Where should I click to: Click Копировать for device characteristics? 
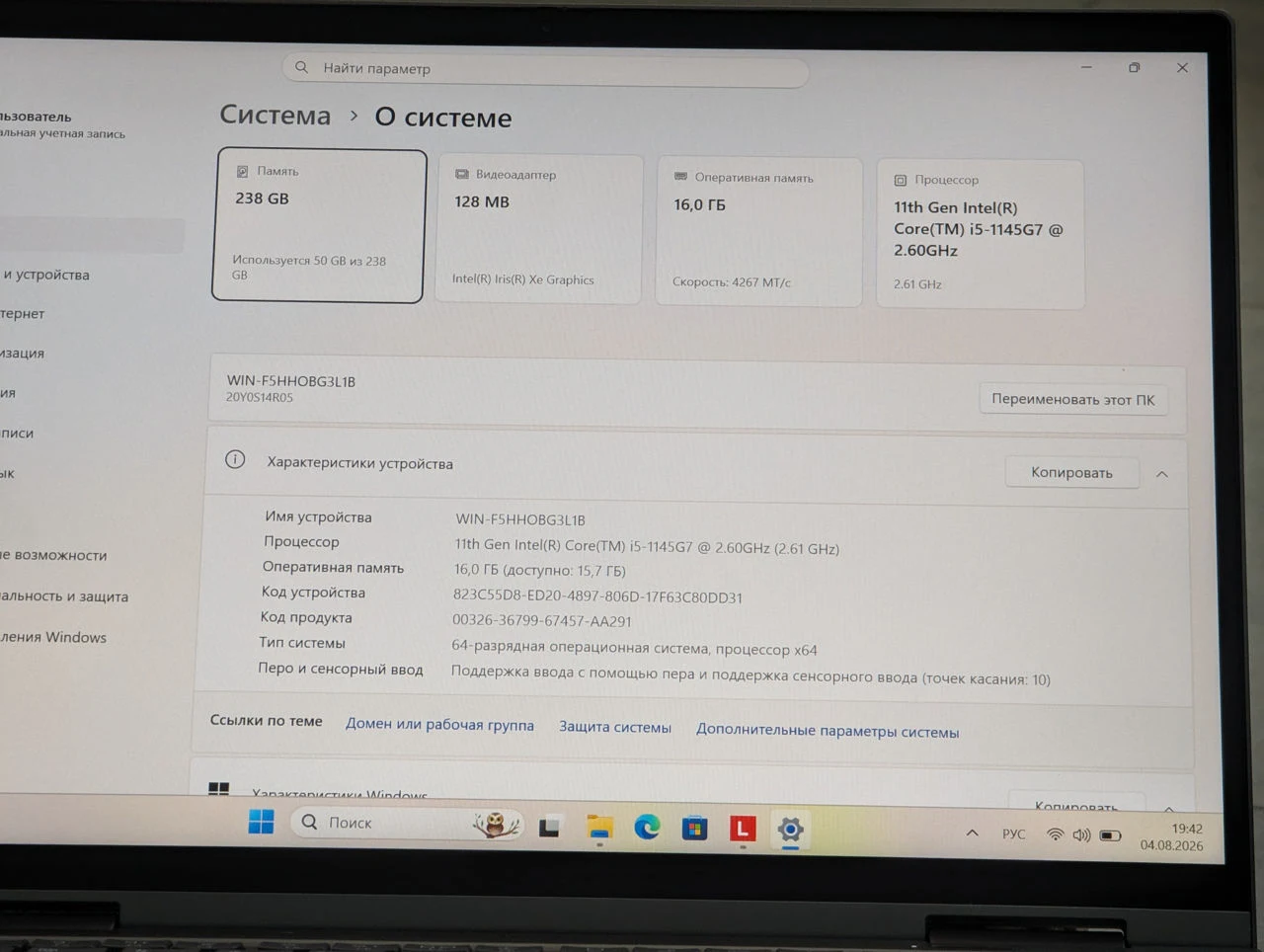click(1071, 472)
